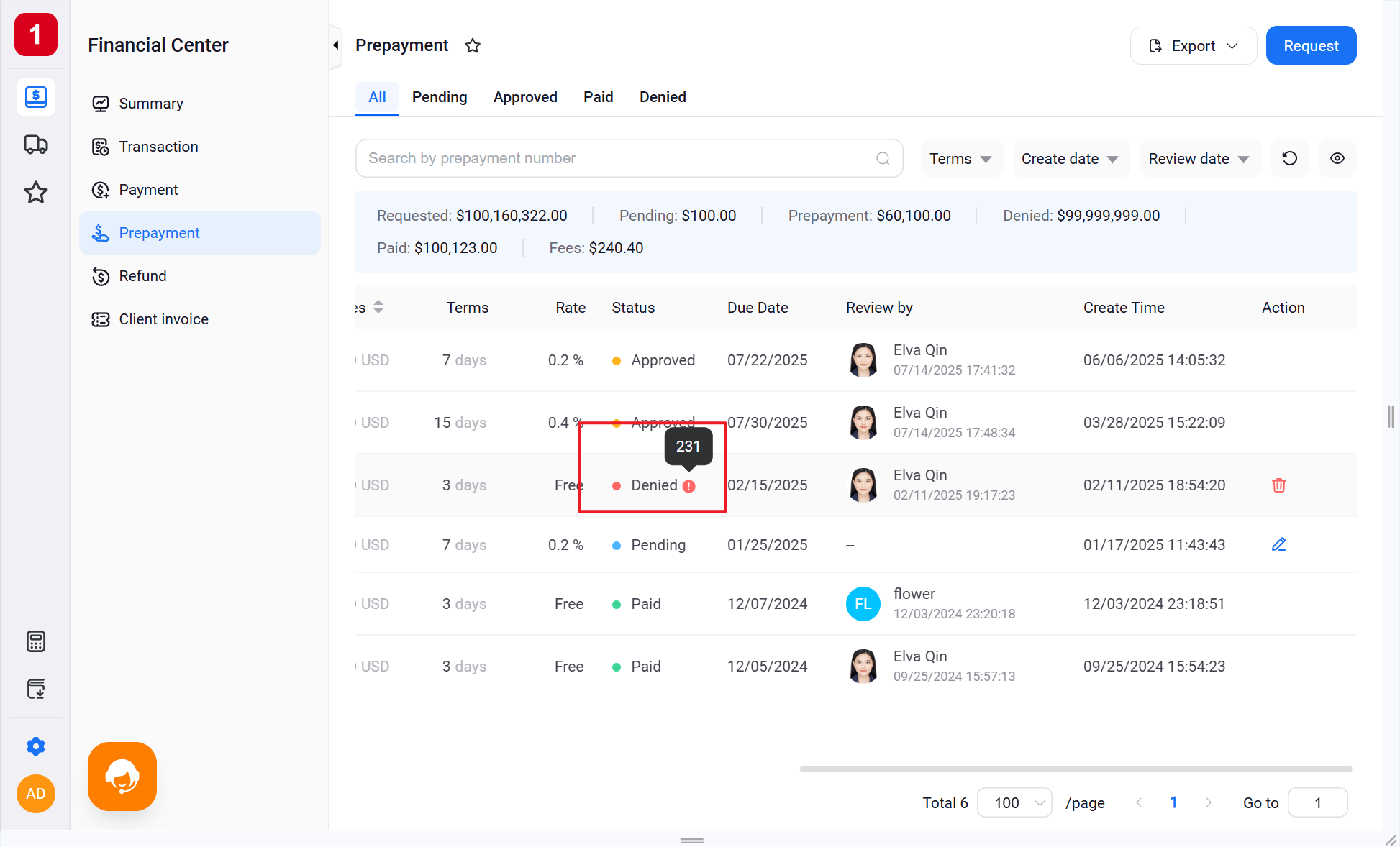Switch to the Paid tab

[598, 97]
